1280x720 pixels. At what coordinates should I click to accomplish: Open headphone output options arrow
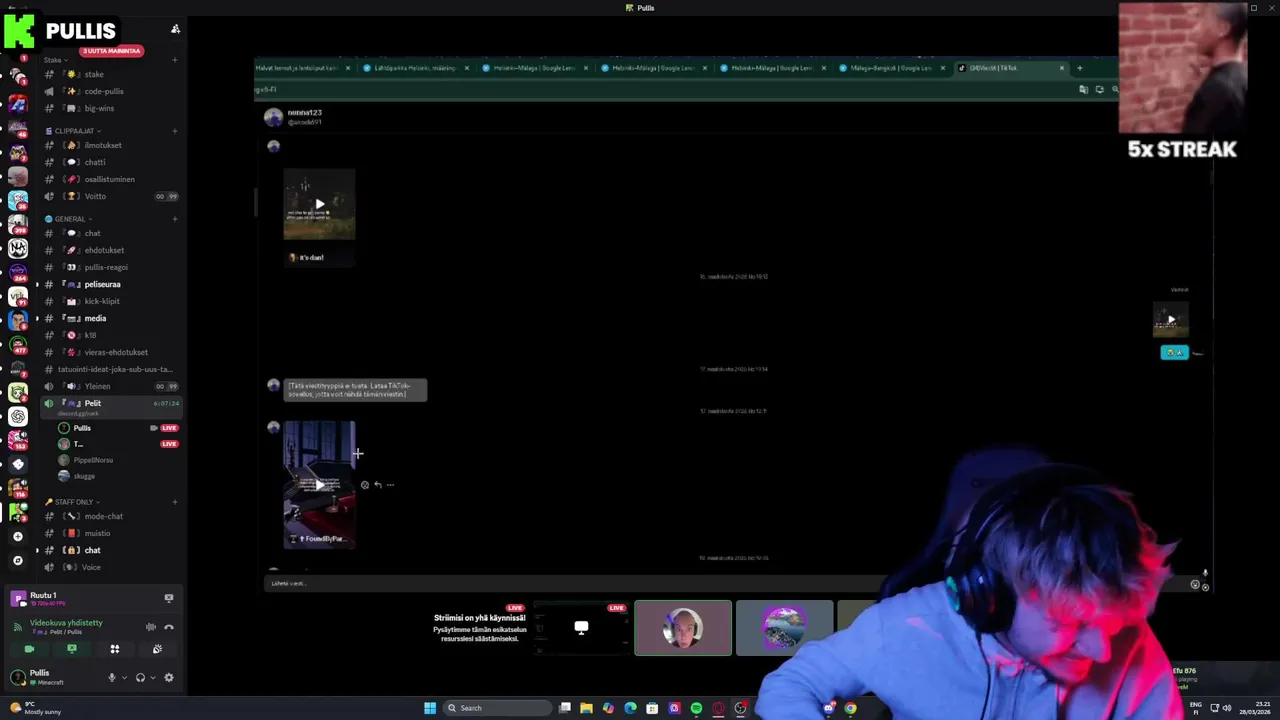tap(152, 677)
